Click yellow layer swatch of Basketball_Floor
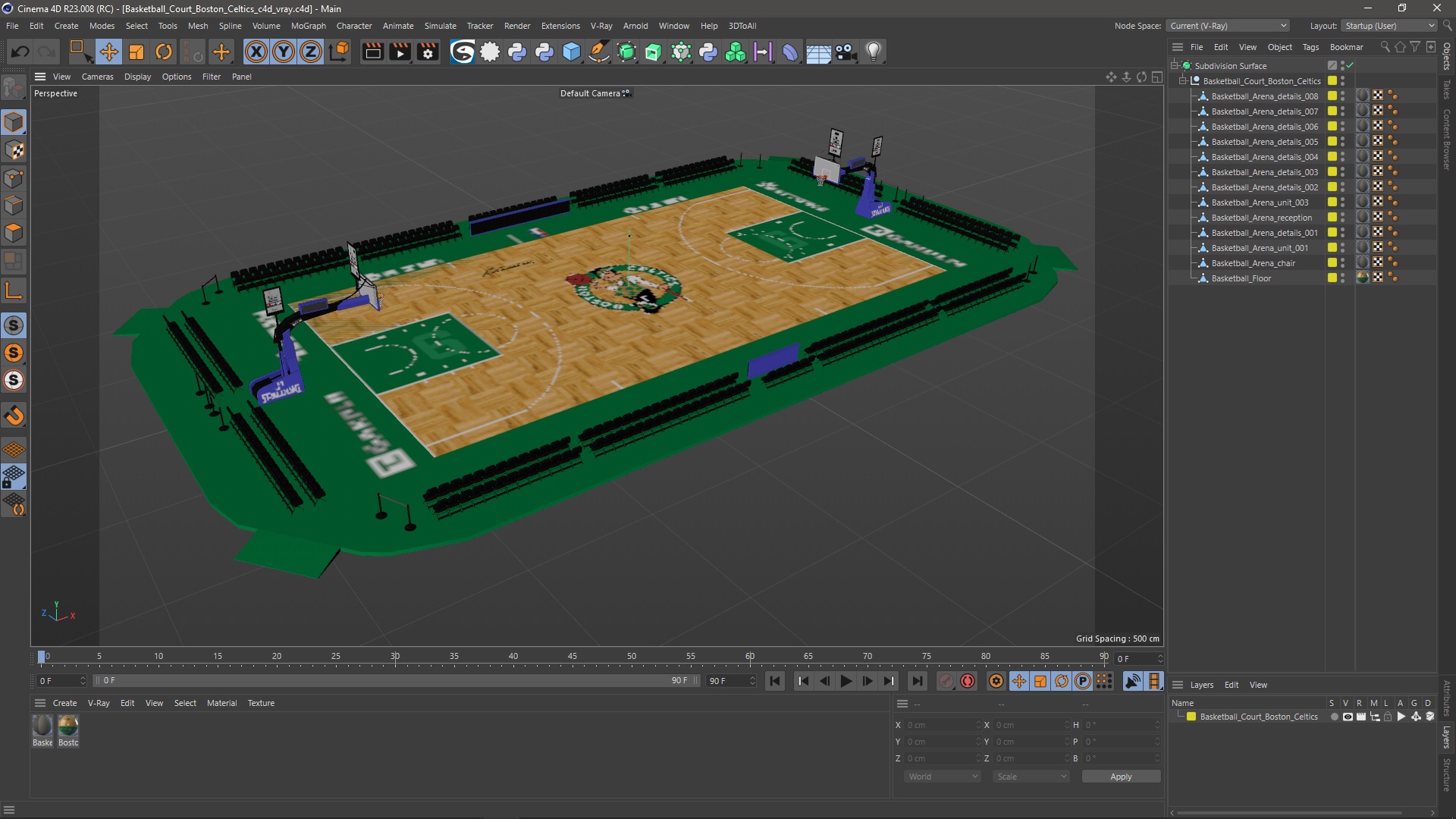Screen dimensions: 1456x819 point(1332,278)
